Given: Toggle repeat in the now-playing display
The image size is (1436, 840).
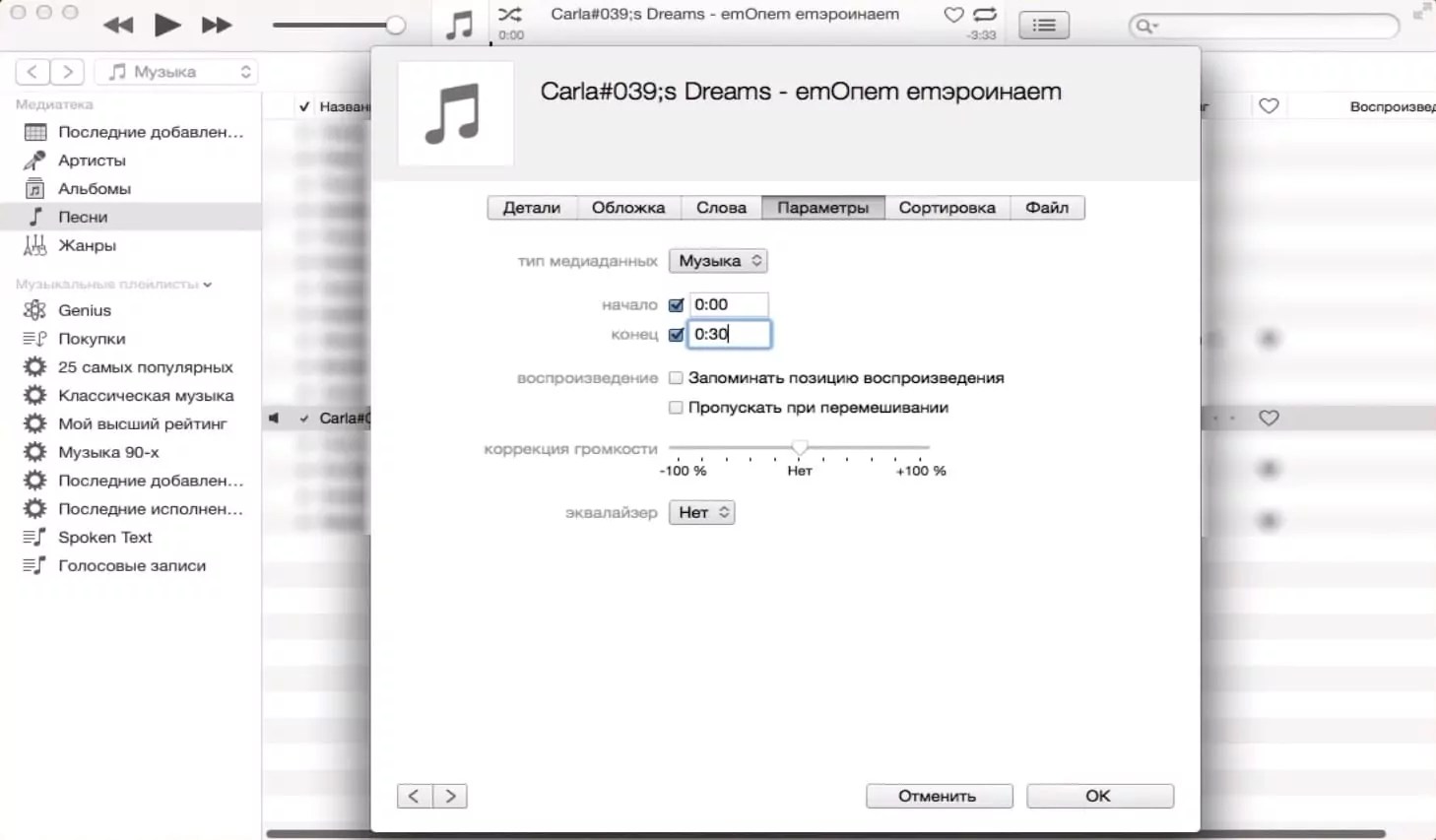Looking at the screenshot, I should (985, 15).
